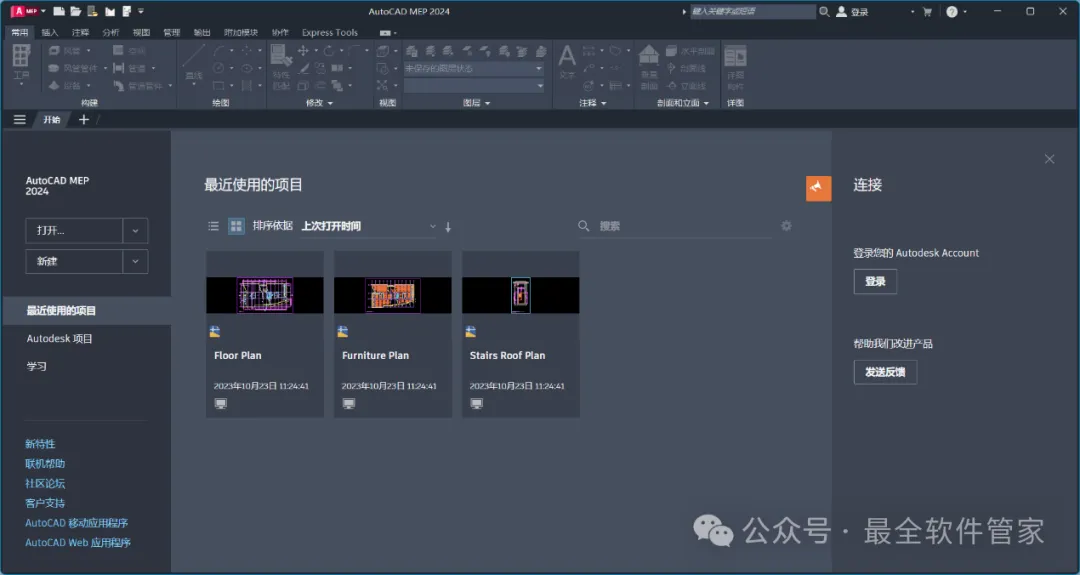The image size is (1080, 575).
Task: Switch to the 分析 ribbon tab
Action: [x=111, y=32]
